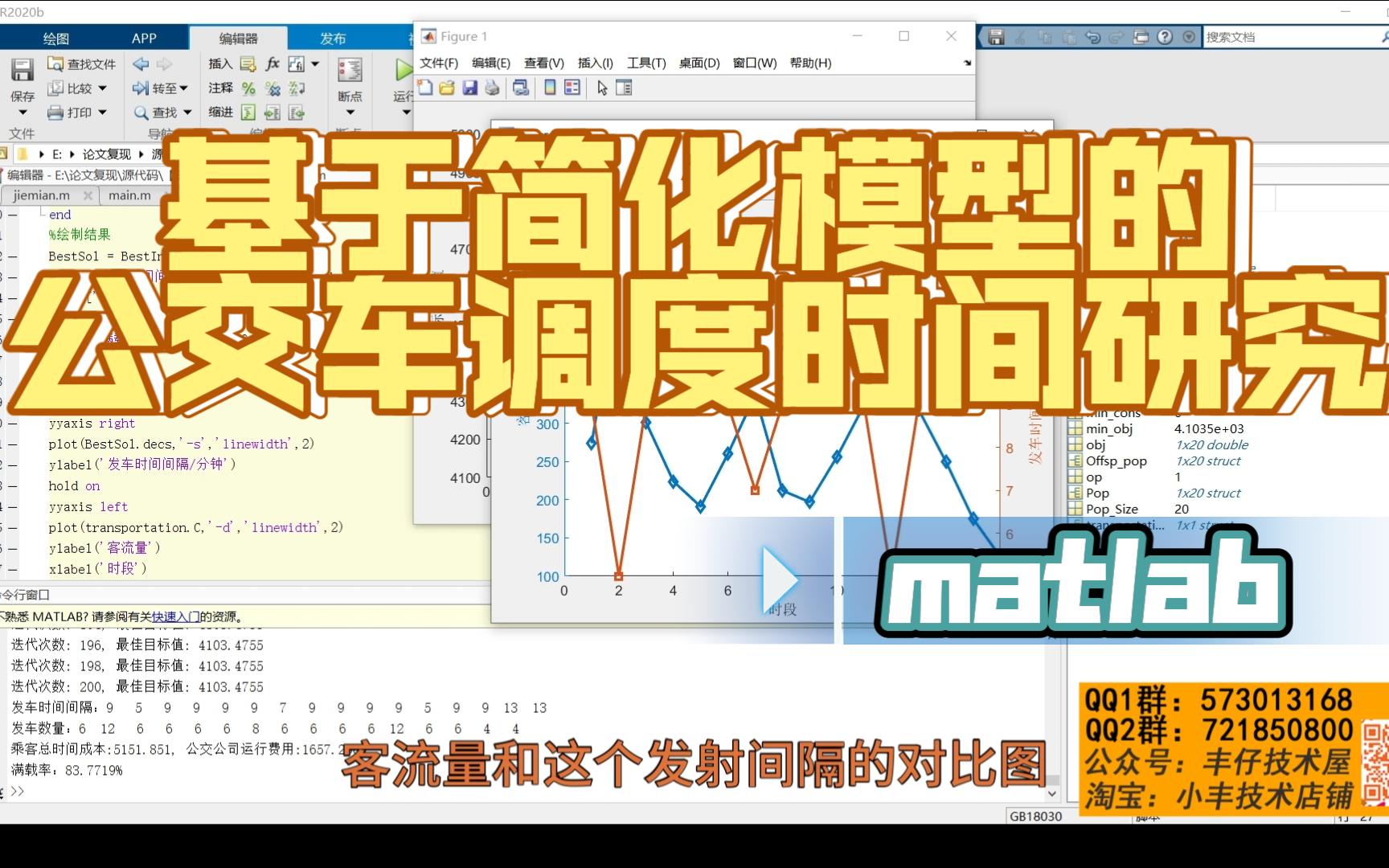Viewport: 1389px width, 868px height.
Task: Open file icon in Figure 1 toolbar
Action: click(448, 88)
